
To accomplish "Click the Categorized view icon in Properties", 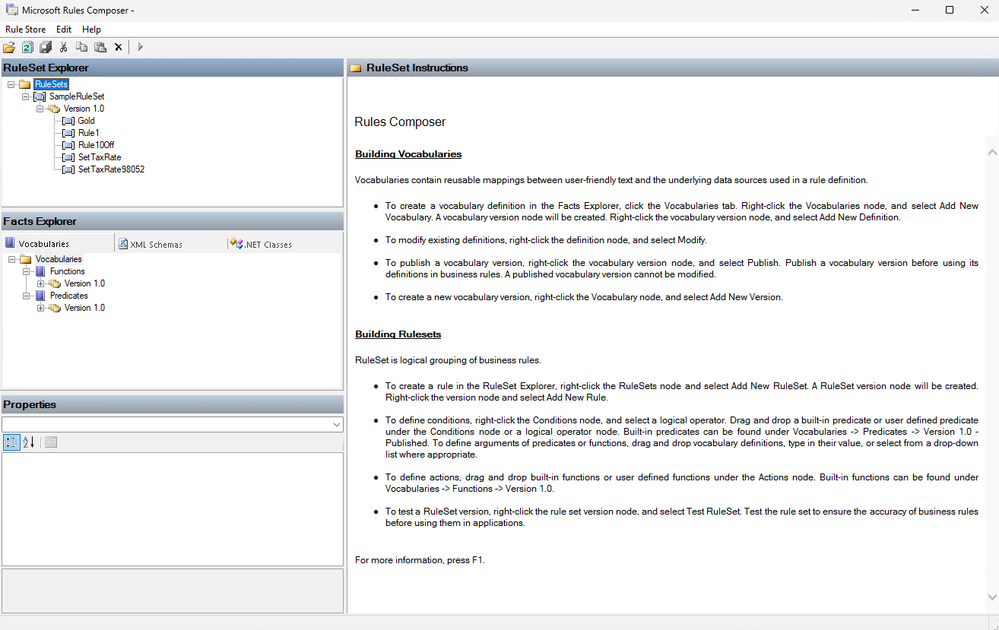I will 11,442.
